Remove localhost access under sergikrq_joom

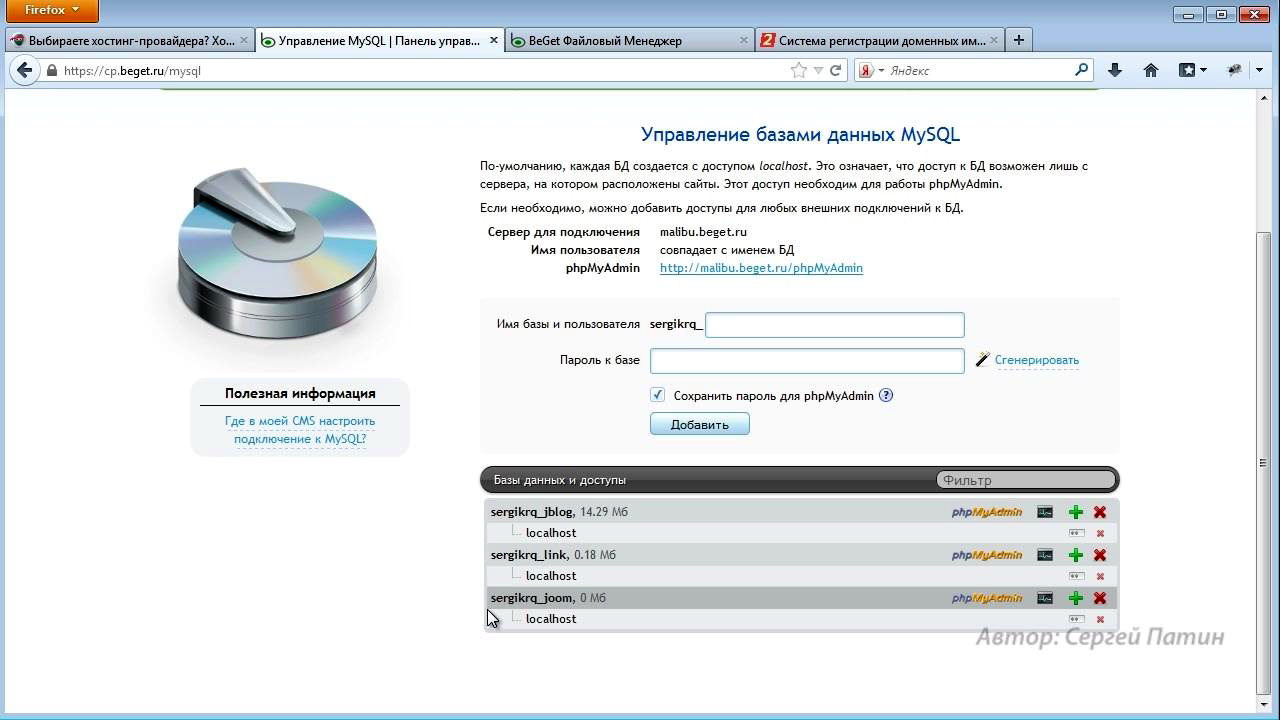click(x=1100, y=620)
